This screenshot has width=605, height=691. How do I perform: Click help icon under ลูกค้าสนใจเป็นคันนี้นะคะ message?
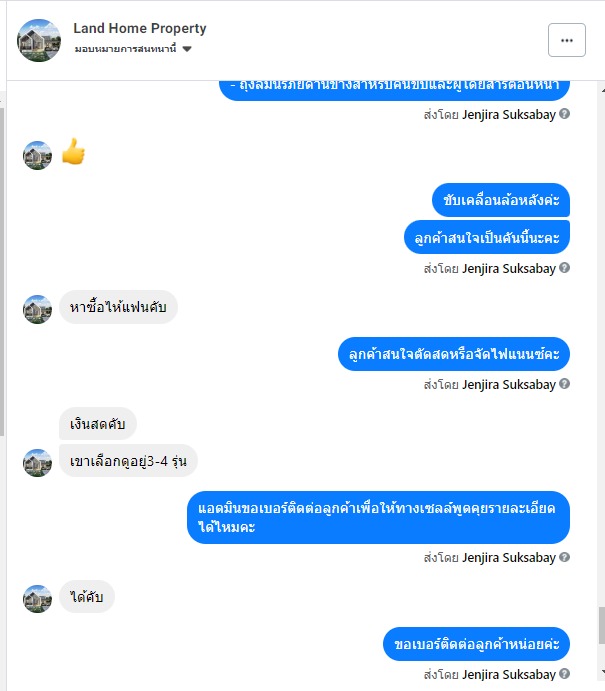564,268
